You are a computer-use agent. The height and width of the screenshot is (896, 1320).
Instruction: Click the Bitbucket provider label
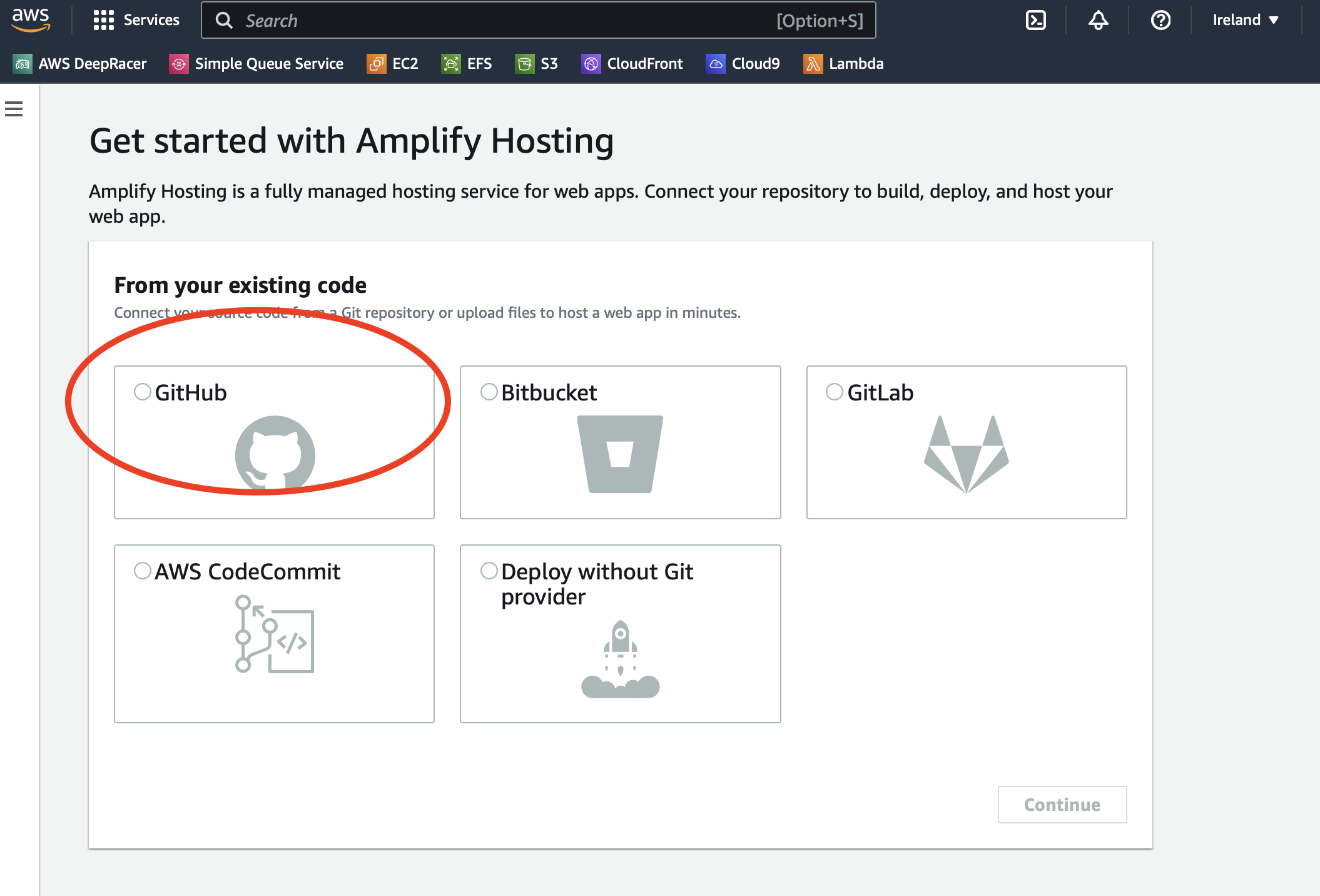click(549, 392)
